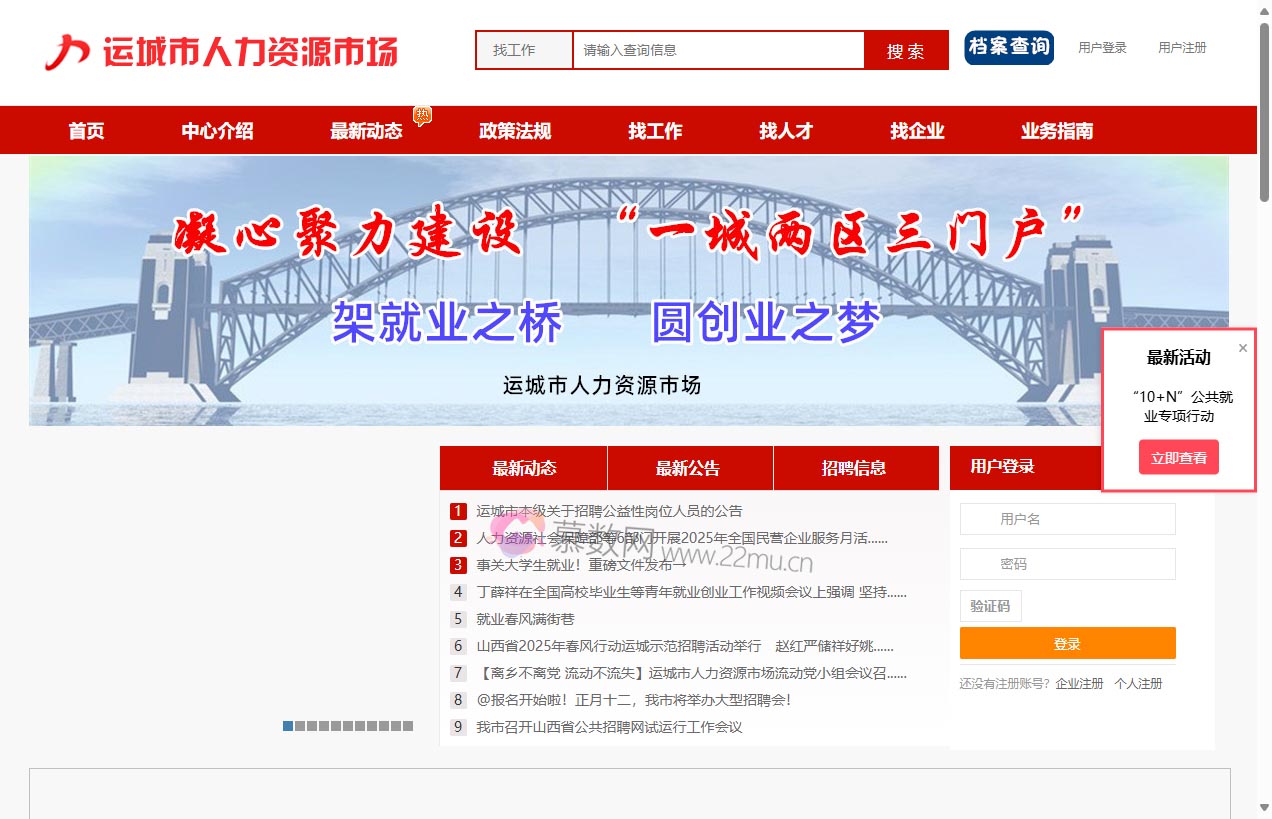Click the 企业注册 enterprise registration link
Viewport: 1272px width, 819px height.
(x=1079, y=683)
